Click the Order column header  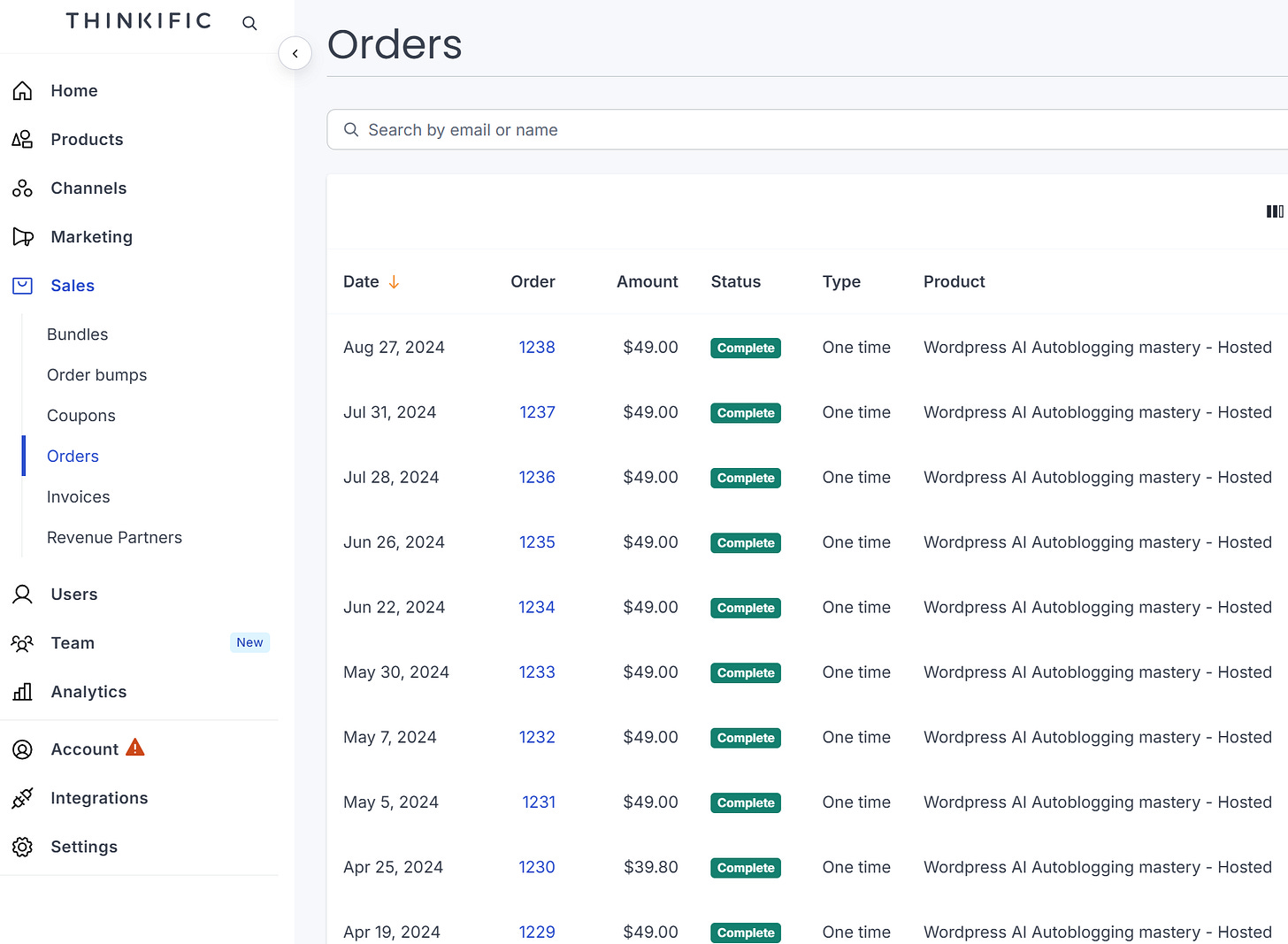(x=533, y=281)
